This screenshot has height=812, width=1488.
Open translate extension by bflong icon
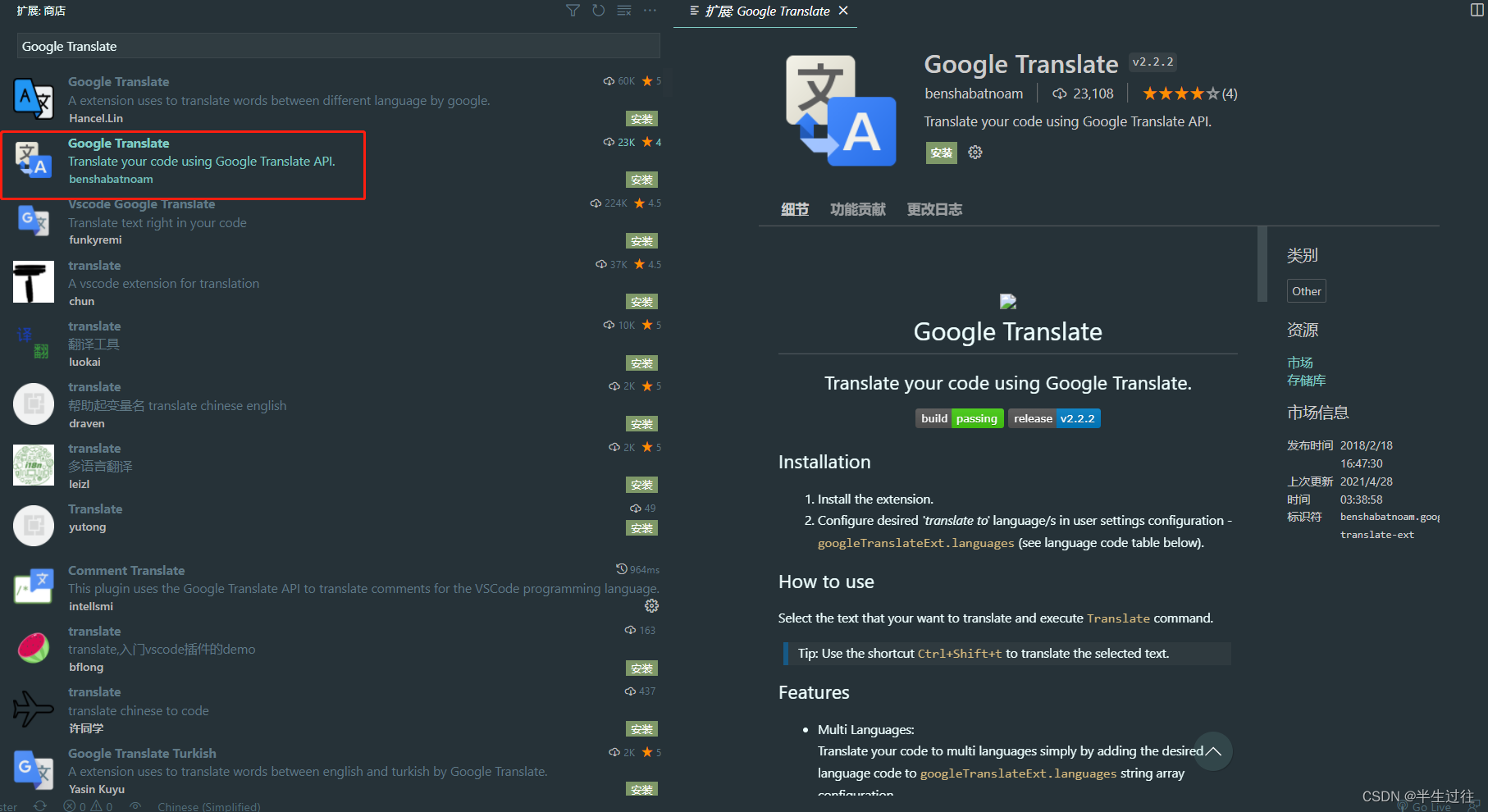pyautogui.click(x=34, y=648)
